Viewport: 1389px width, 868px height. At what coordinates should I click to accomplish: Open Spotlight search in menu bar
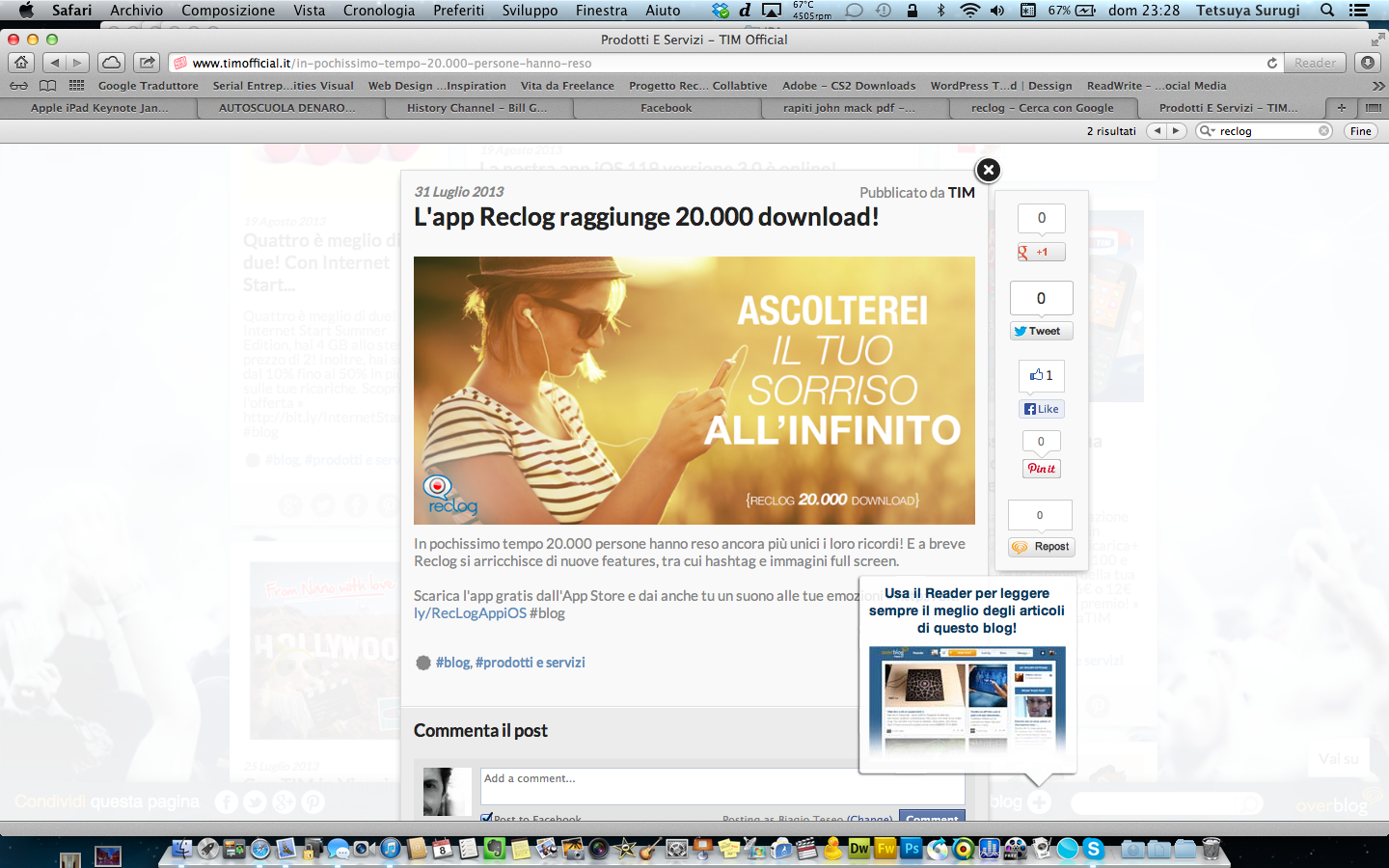(x=1327, y=11)
